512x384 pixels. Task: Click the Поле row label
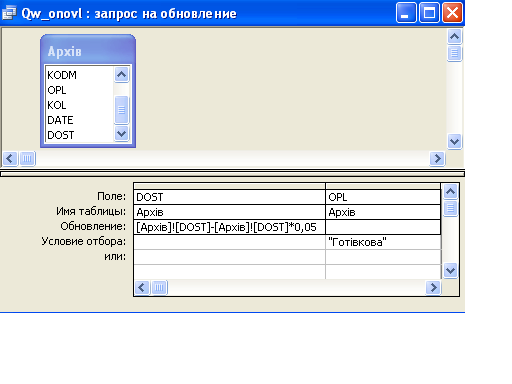pos(112,196)
